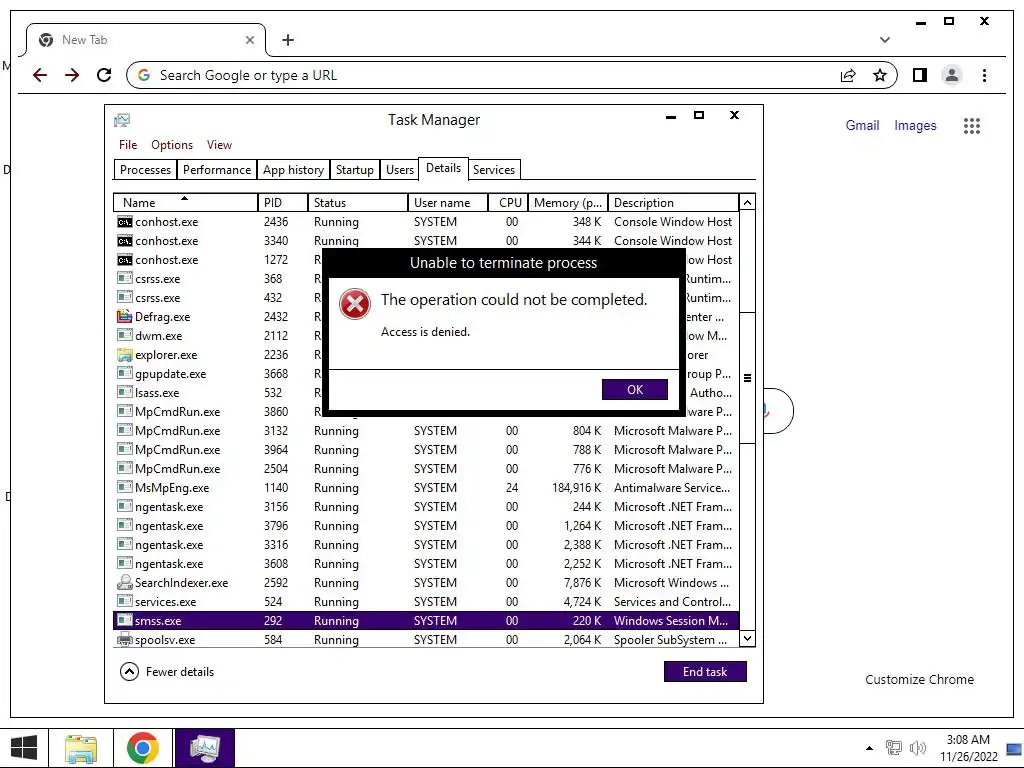1024x768 pixels.
Task: Expand the Chrome tab search chevron
Action: [885, 40]
